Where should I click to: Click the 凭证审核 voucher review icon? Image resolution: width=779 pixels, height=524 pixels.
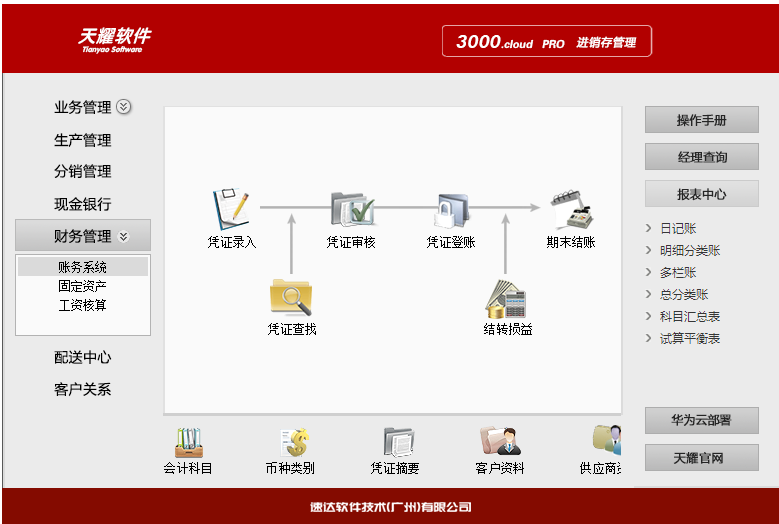(x=351, y=210)
